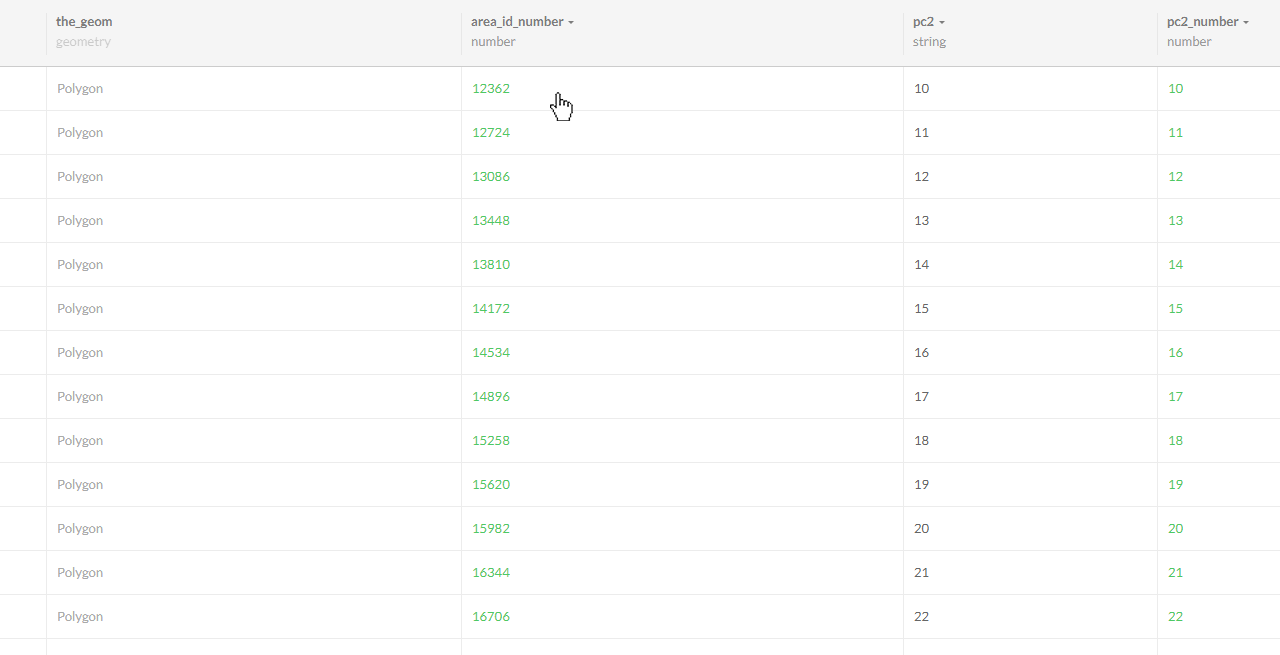Click the 'geometry' type label under the_geom
This screenshot has width=1280, height=655.
pos(83,42)
